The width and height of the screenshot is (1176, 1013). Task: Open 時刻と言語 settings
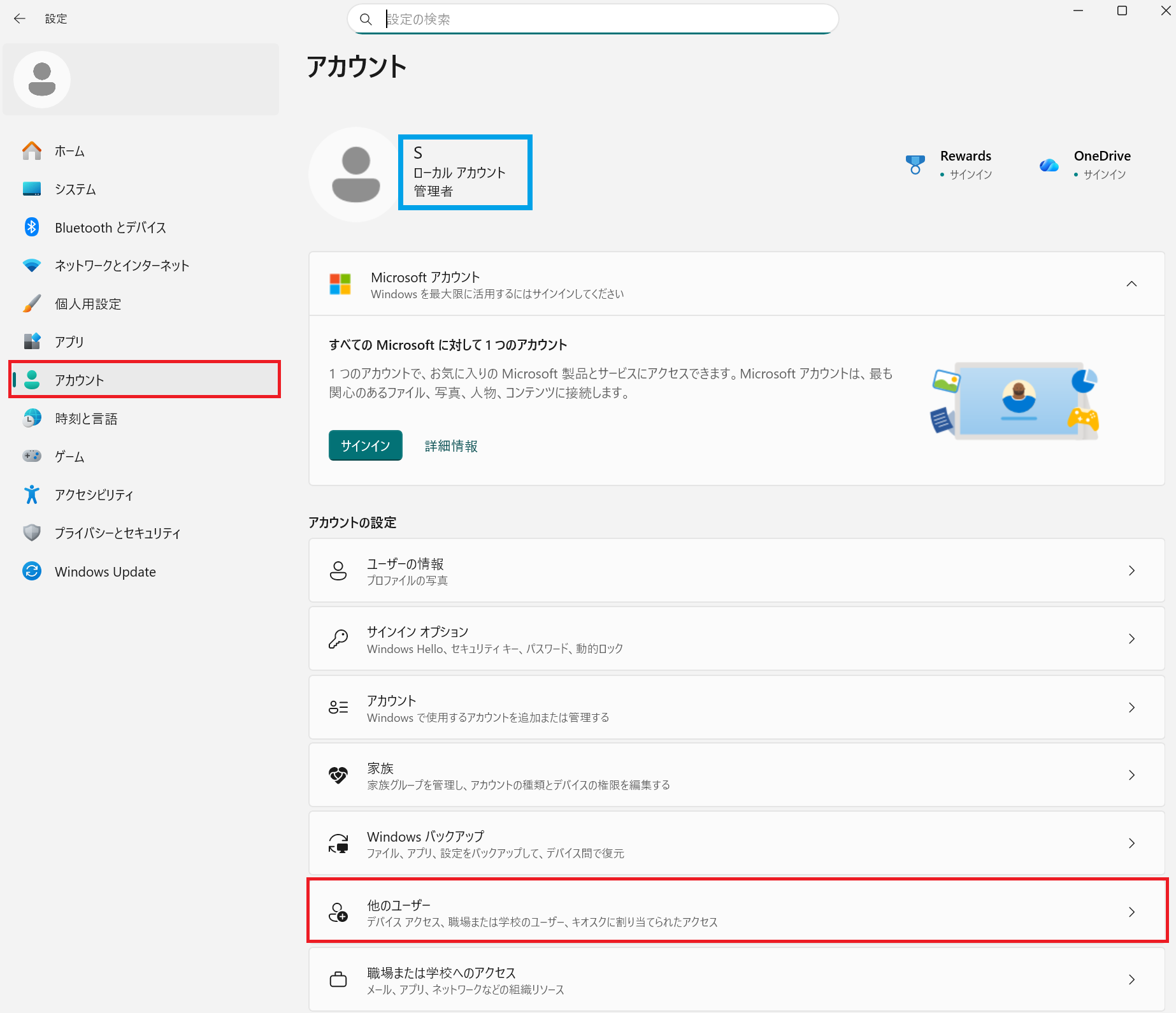click(85, 419)
